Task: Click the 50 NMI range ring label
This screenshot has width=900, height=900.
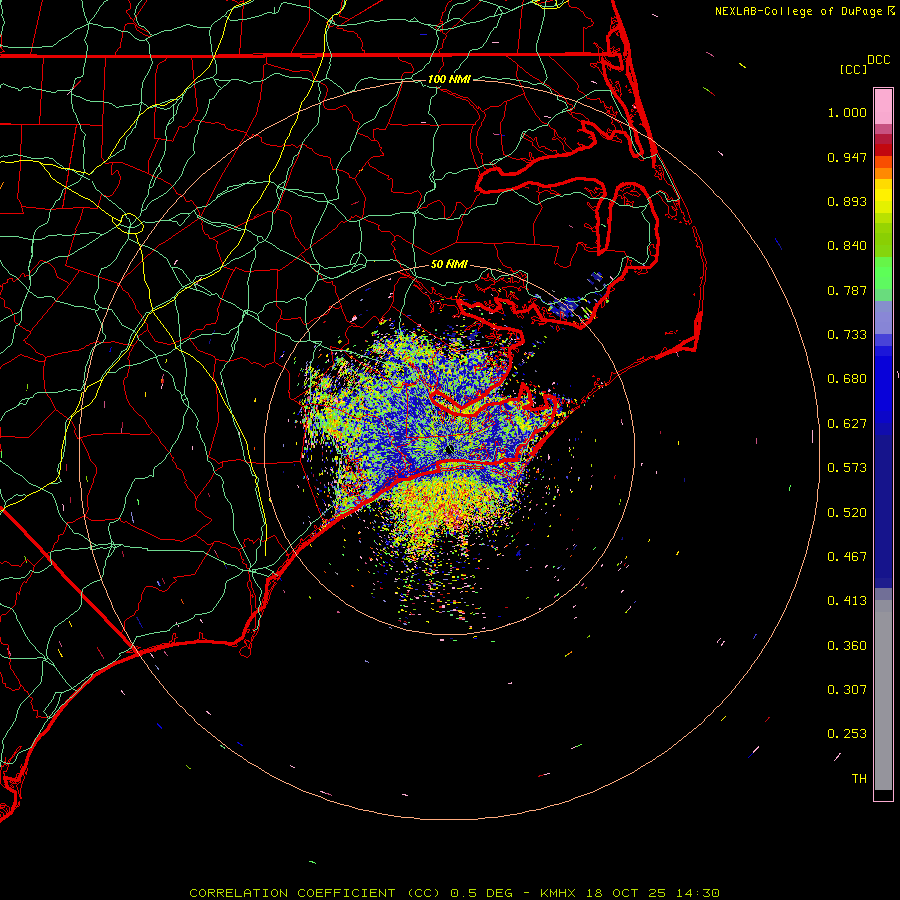Action: click(449, 264)
